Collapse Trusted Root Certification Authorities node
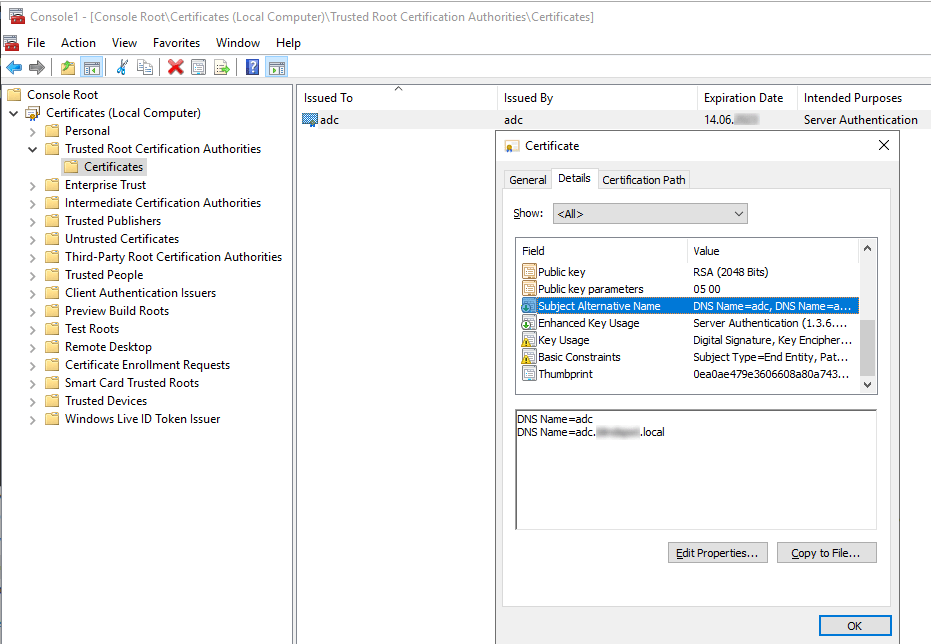The height and width of the screenshot is (644, 931). tap(33, 149)
